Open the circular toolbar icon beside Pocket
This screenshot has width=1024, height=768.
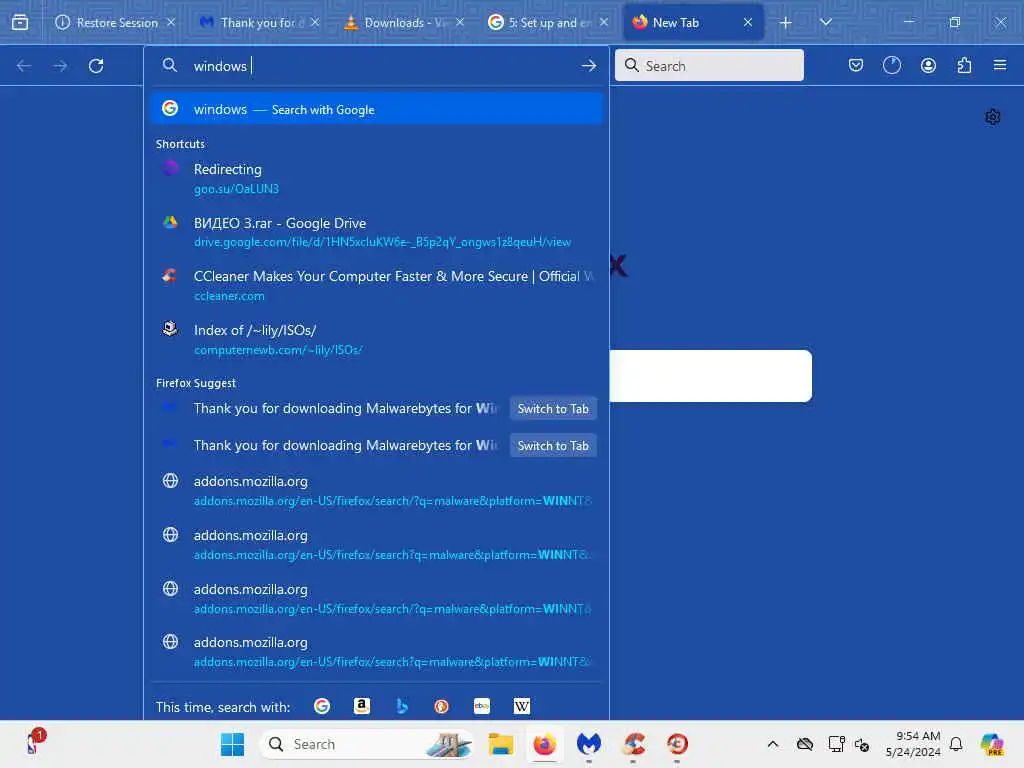tap(891, 65)
